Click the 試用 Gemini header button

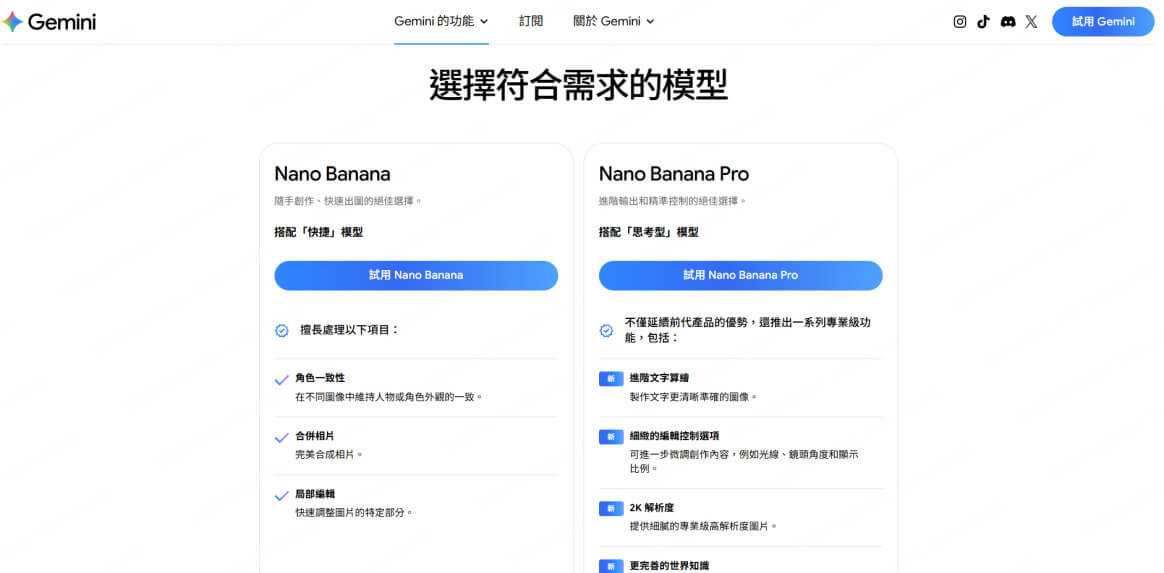point(1103,22)
